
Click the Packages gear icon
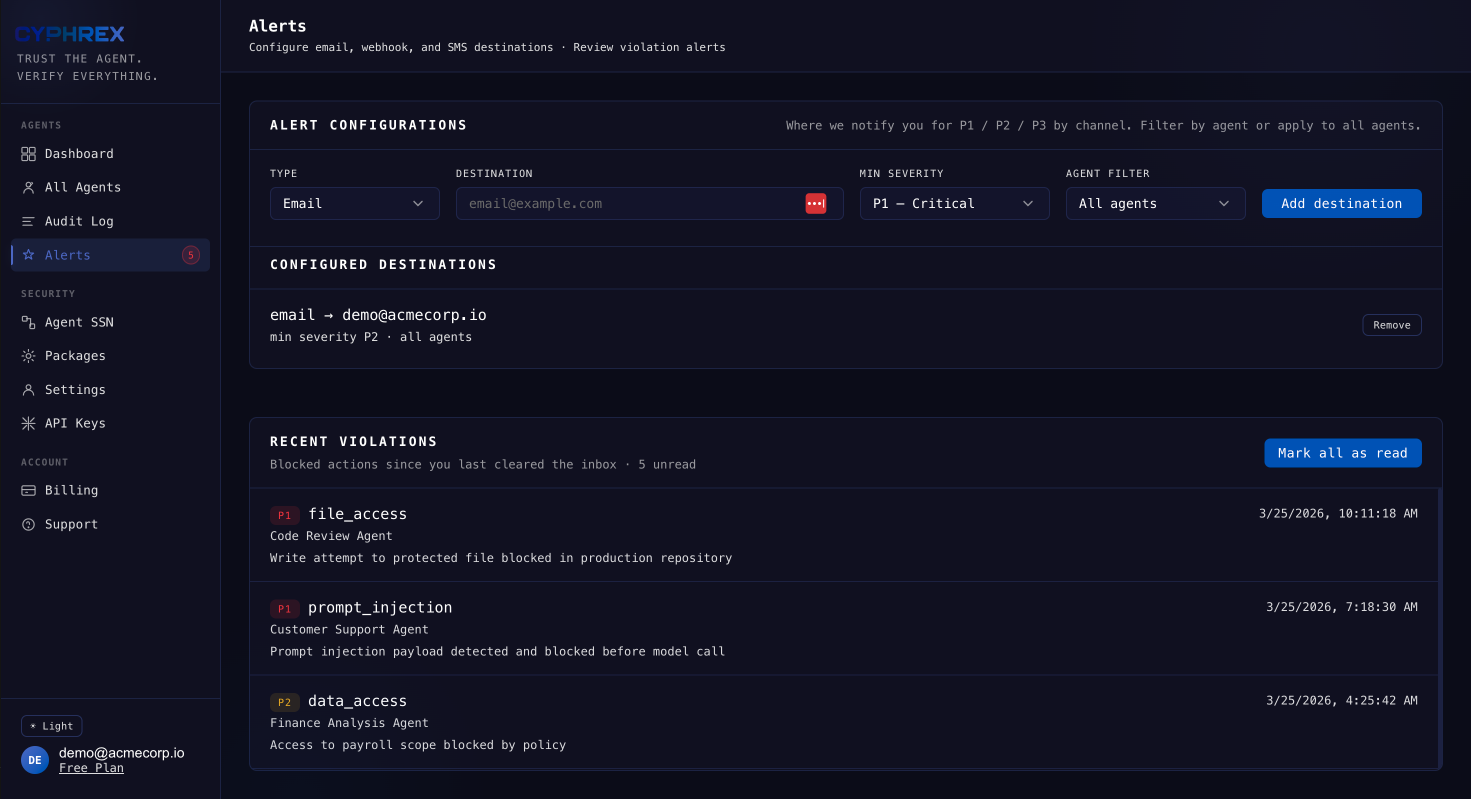[x=28, y=356]
